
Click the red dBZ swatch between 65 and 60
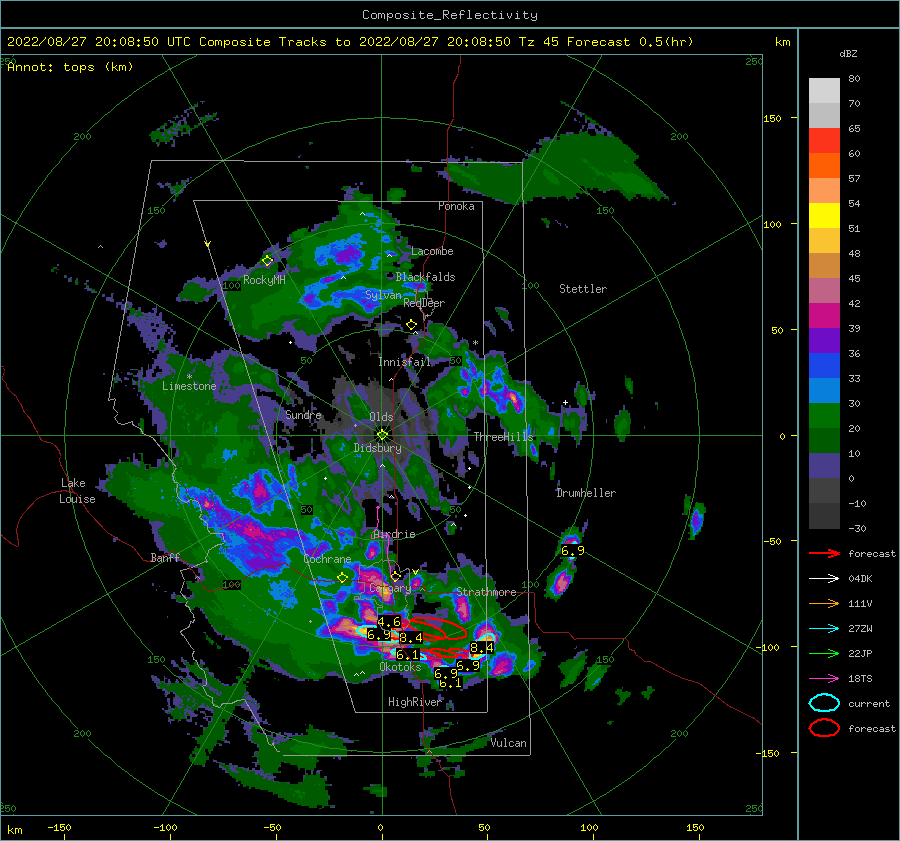pos(824,141)
